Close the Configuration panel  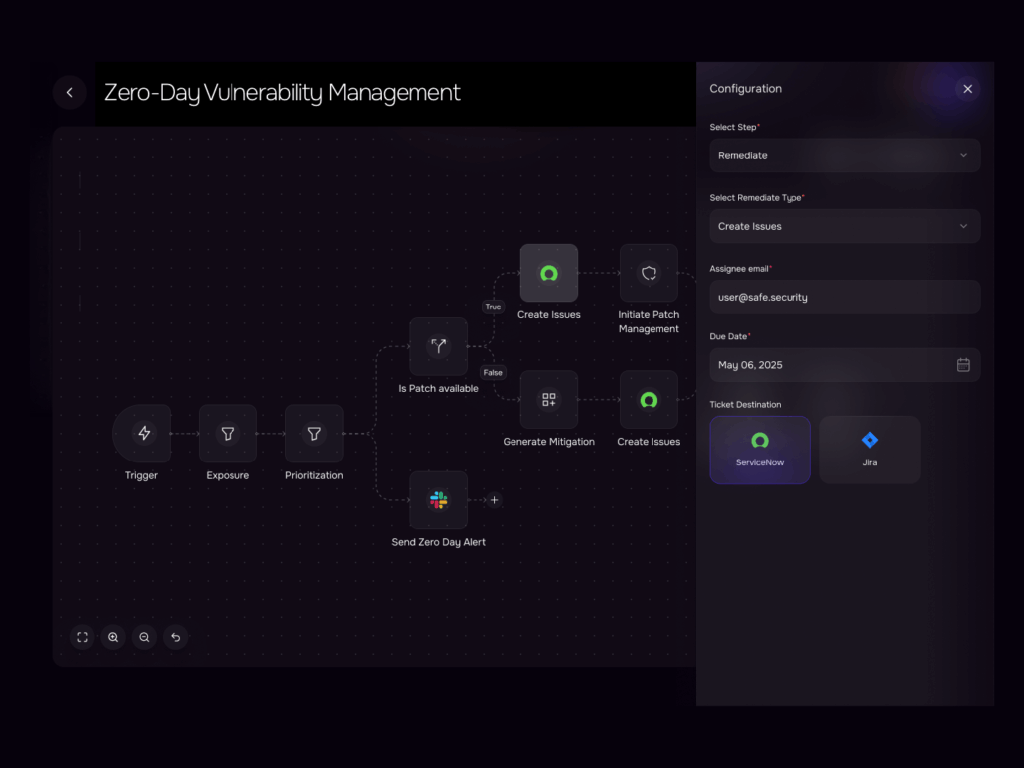coord(968,89)
